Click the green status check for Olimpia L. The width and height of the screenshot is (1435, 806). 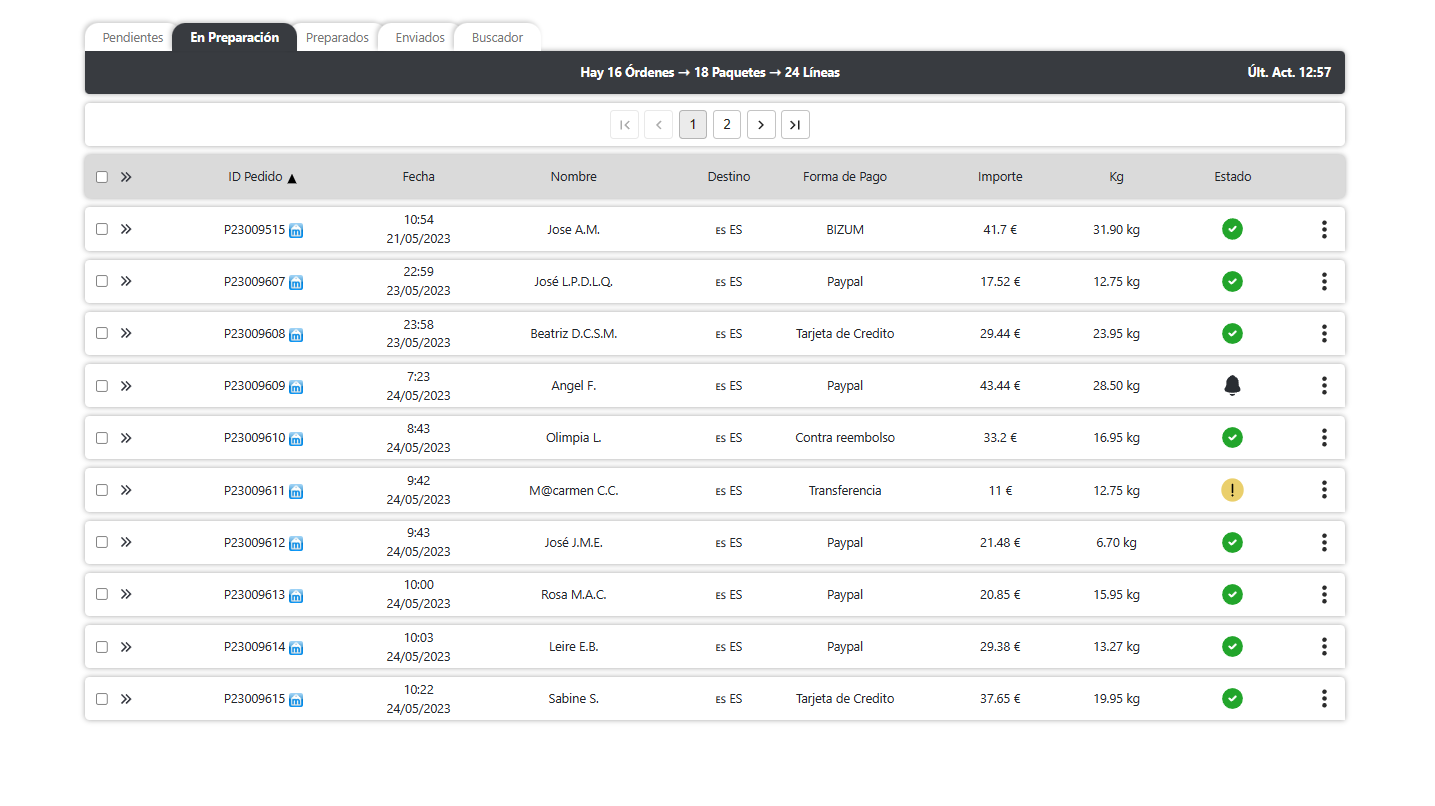[1232, 437]
